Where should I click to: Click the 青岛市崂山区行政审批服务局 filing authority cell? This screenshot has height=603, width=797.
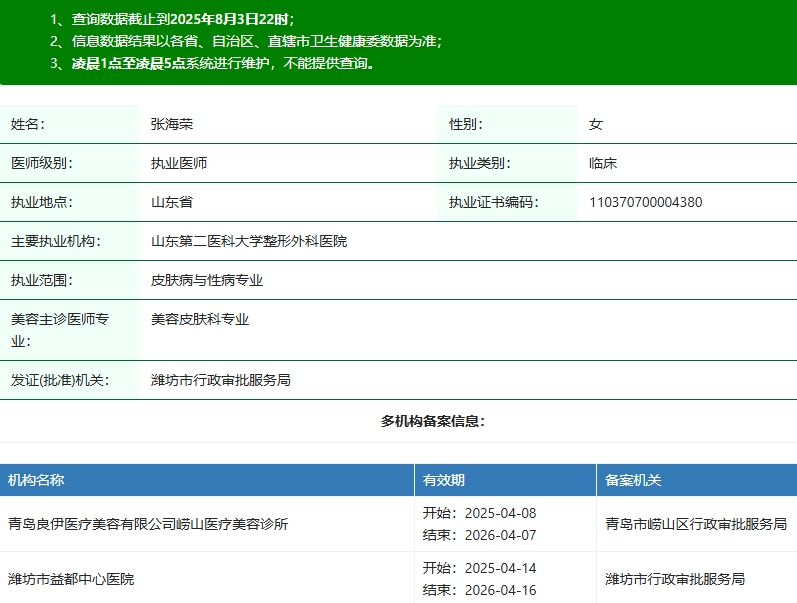(696, 524)
